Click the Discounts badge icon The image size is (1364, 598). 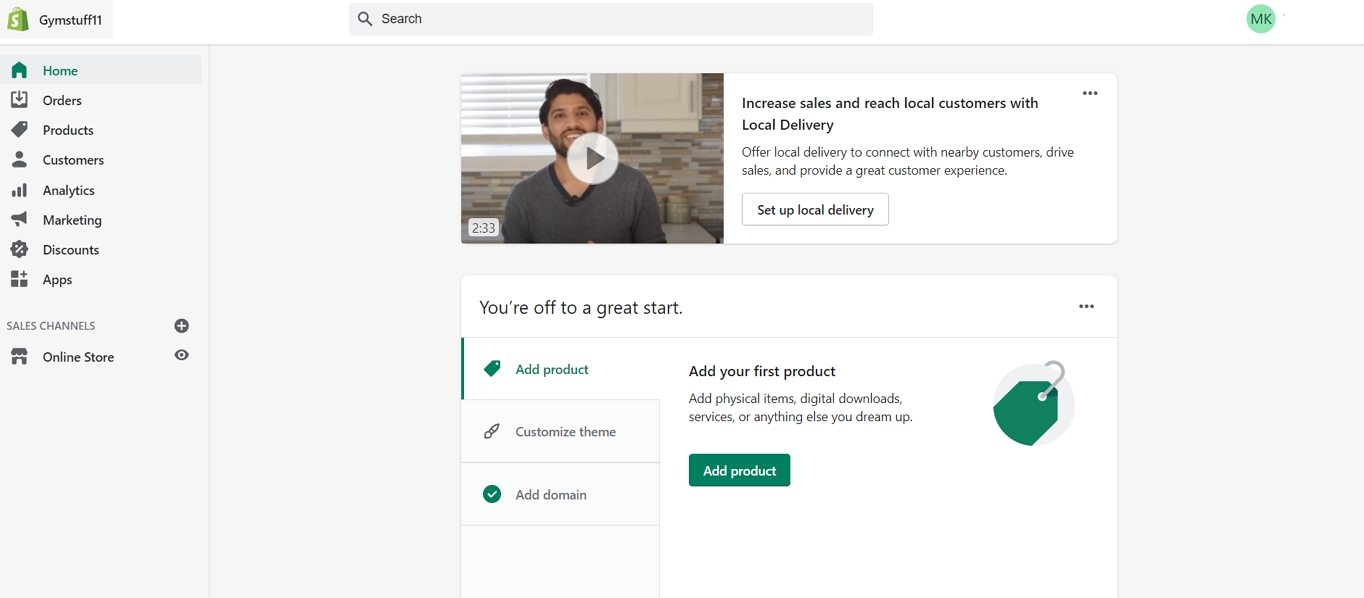point(19,250)
